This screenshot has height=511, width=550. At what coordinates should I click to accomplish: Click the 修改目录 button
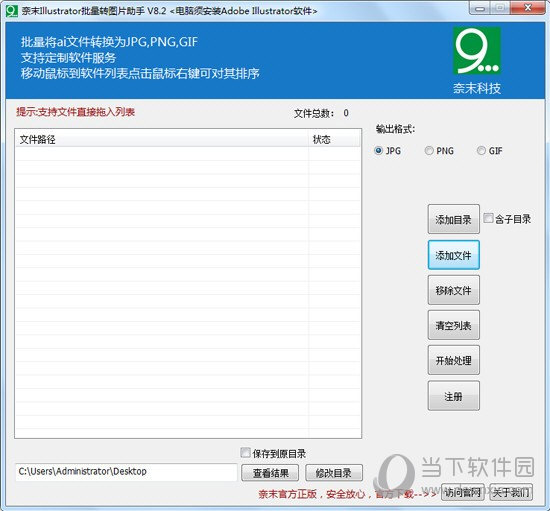pos(334,473)
